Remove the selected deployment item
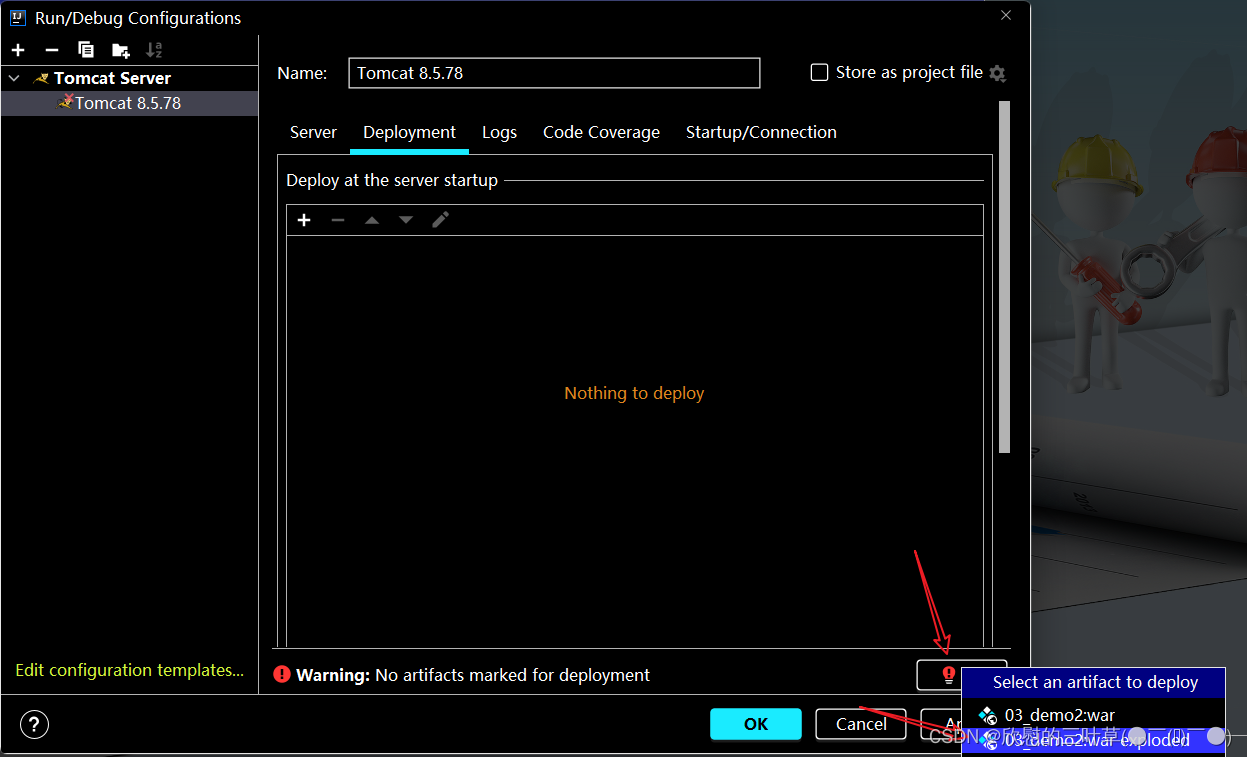The image size is (1247, 757). tap(338, 220)
